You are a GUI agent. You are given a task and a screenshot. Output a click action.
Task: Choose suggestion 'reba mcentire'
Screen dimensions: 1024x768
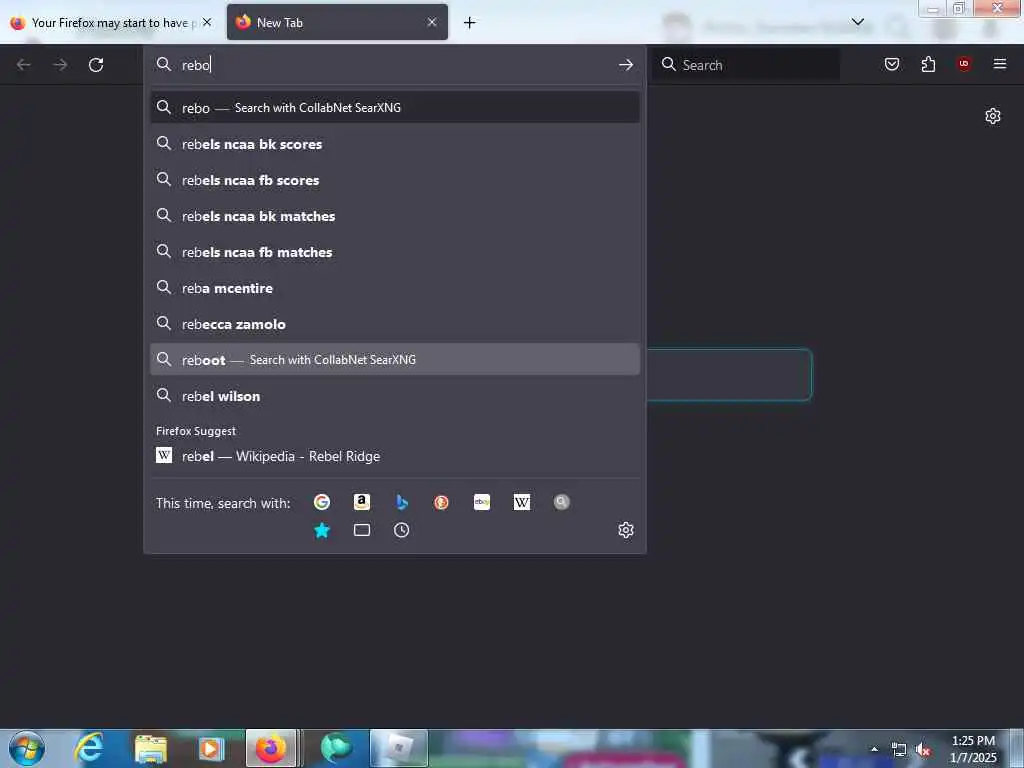pyautogui.click(x=394, y=287)
